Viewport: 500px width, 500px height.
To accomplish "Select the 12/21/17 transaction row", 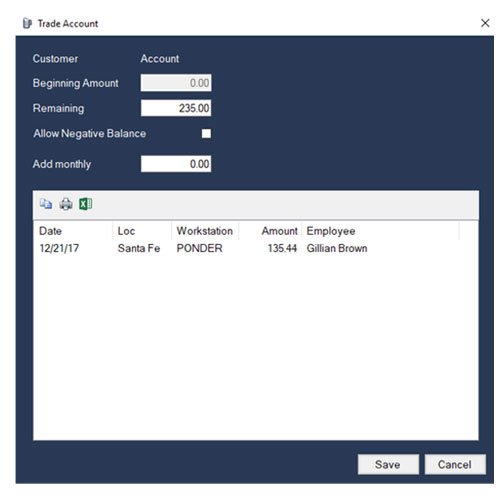I will click(256, 248).
